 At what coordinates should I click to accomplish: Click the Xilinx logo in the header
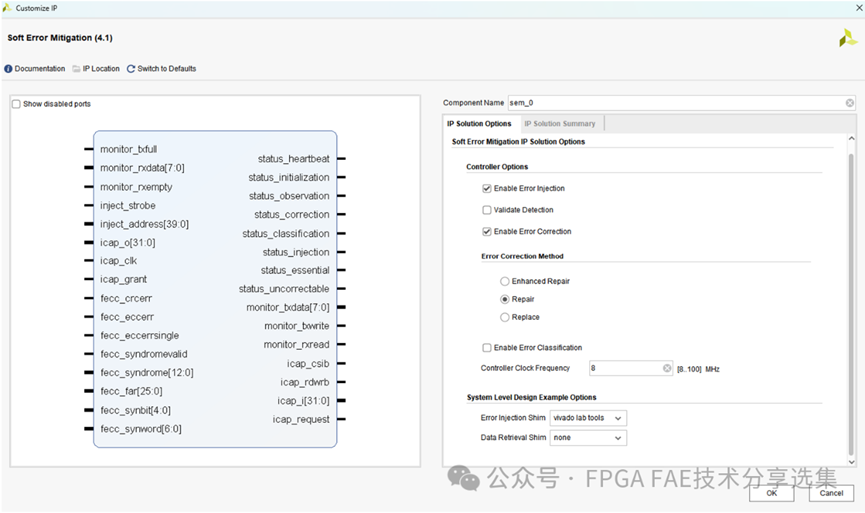point(847,38)
